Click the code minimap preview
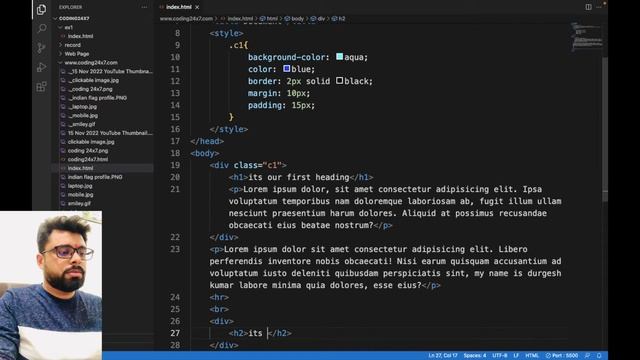 tap(586, 38)
